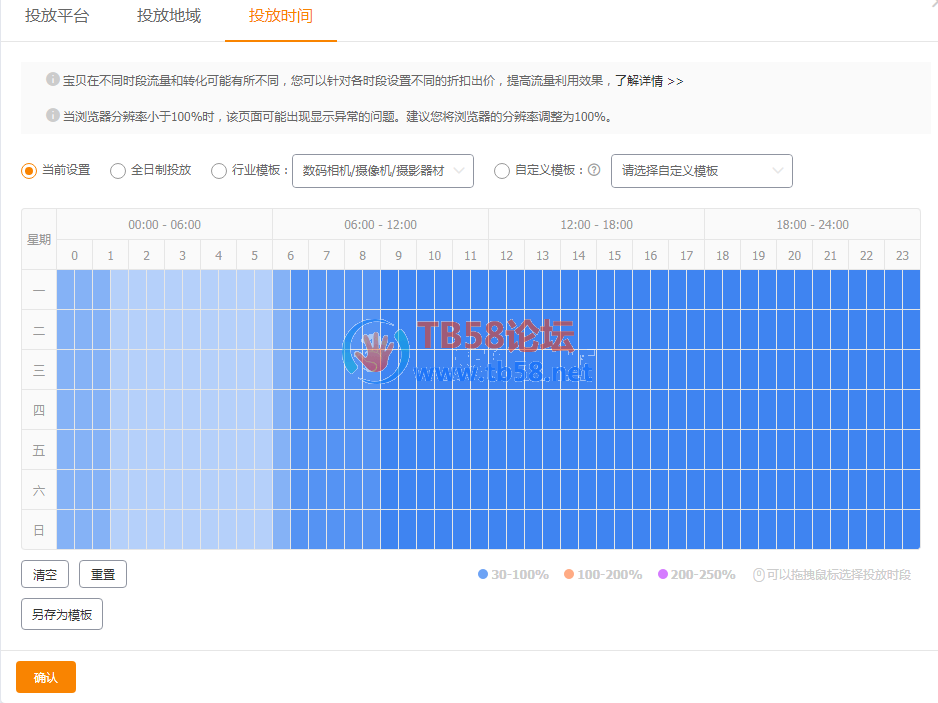Image resolution: width=938 pixels, height=703 pixels.
Task: Click the blue 30-100% legend dot
Action: click(483, 574)
